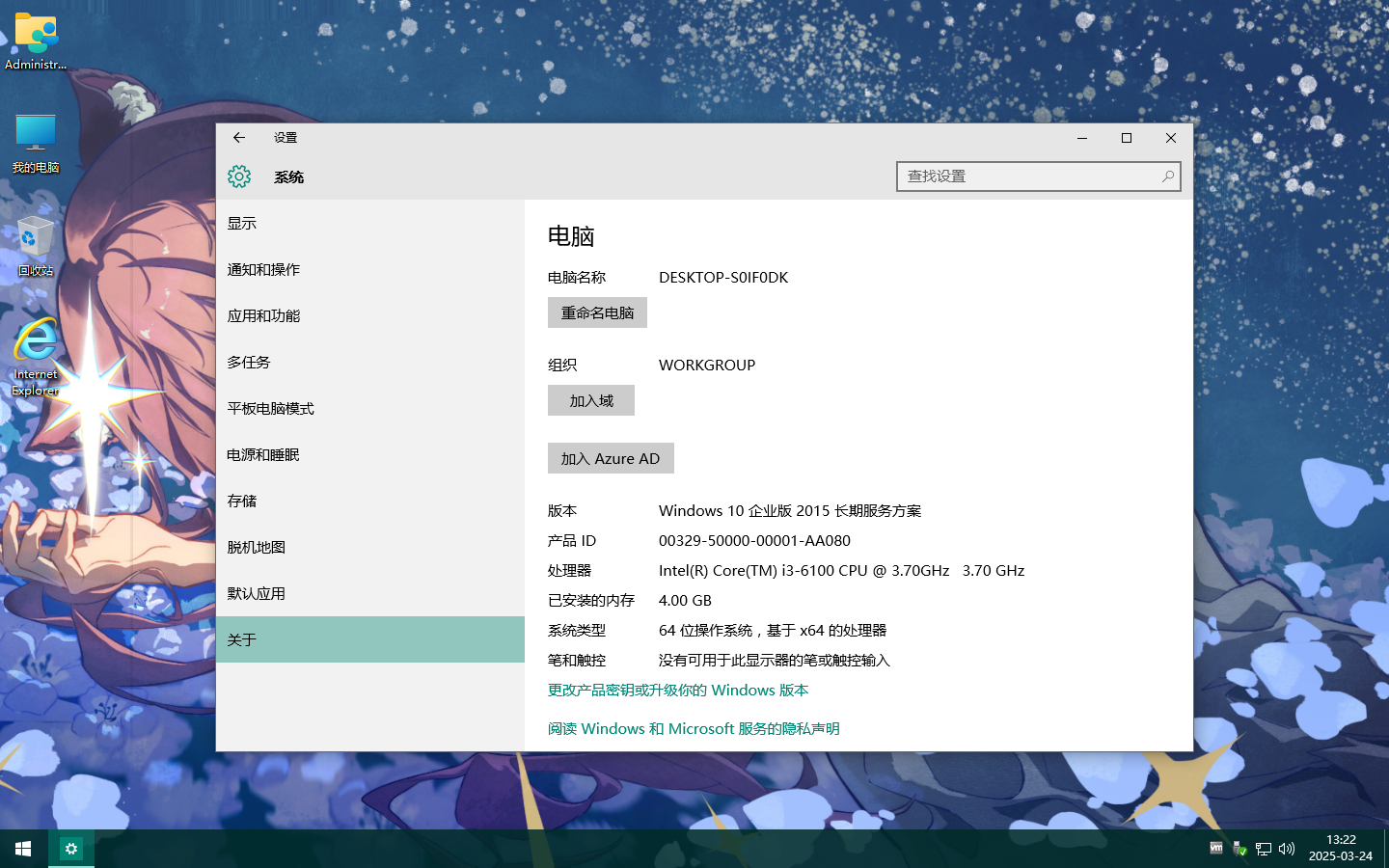The image size is (1389, 868).
Task: Close the Settings window
Action: click(x=1171, y=138)
